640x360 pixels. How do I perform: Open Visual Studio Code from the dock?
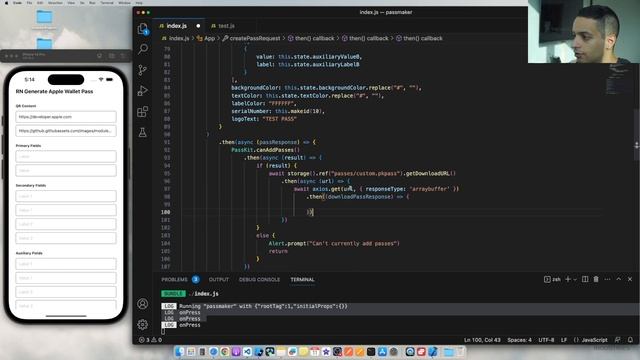(247, 351)
